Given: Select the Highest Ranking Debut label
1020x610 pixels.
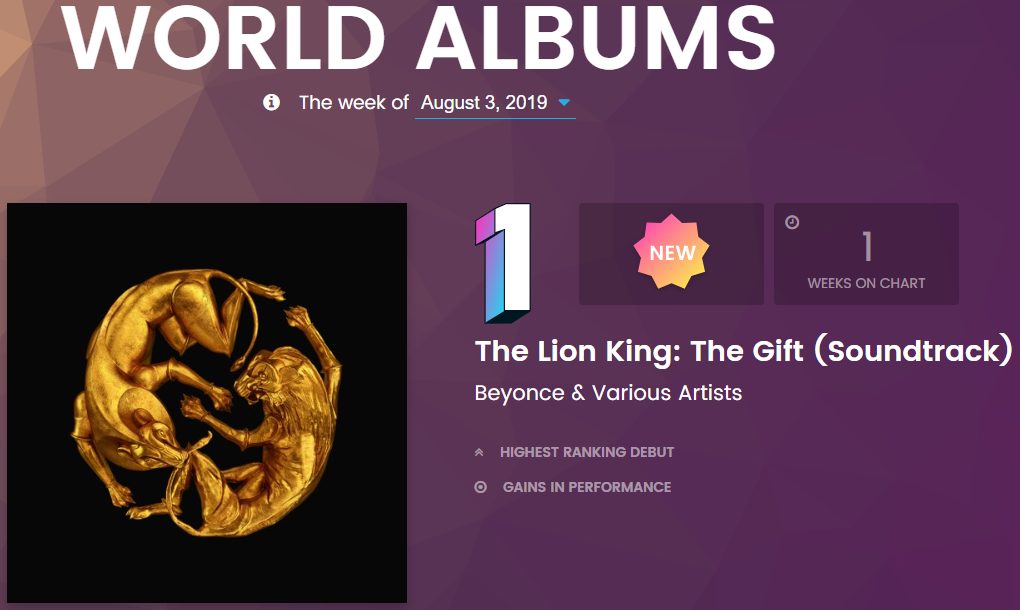Looking at the screenshot, I should (x=587, y=452).
